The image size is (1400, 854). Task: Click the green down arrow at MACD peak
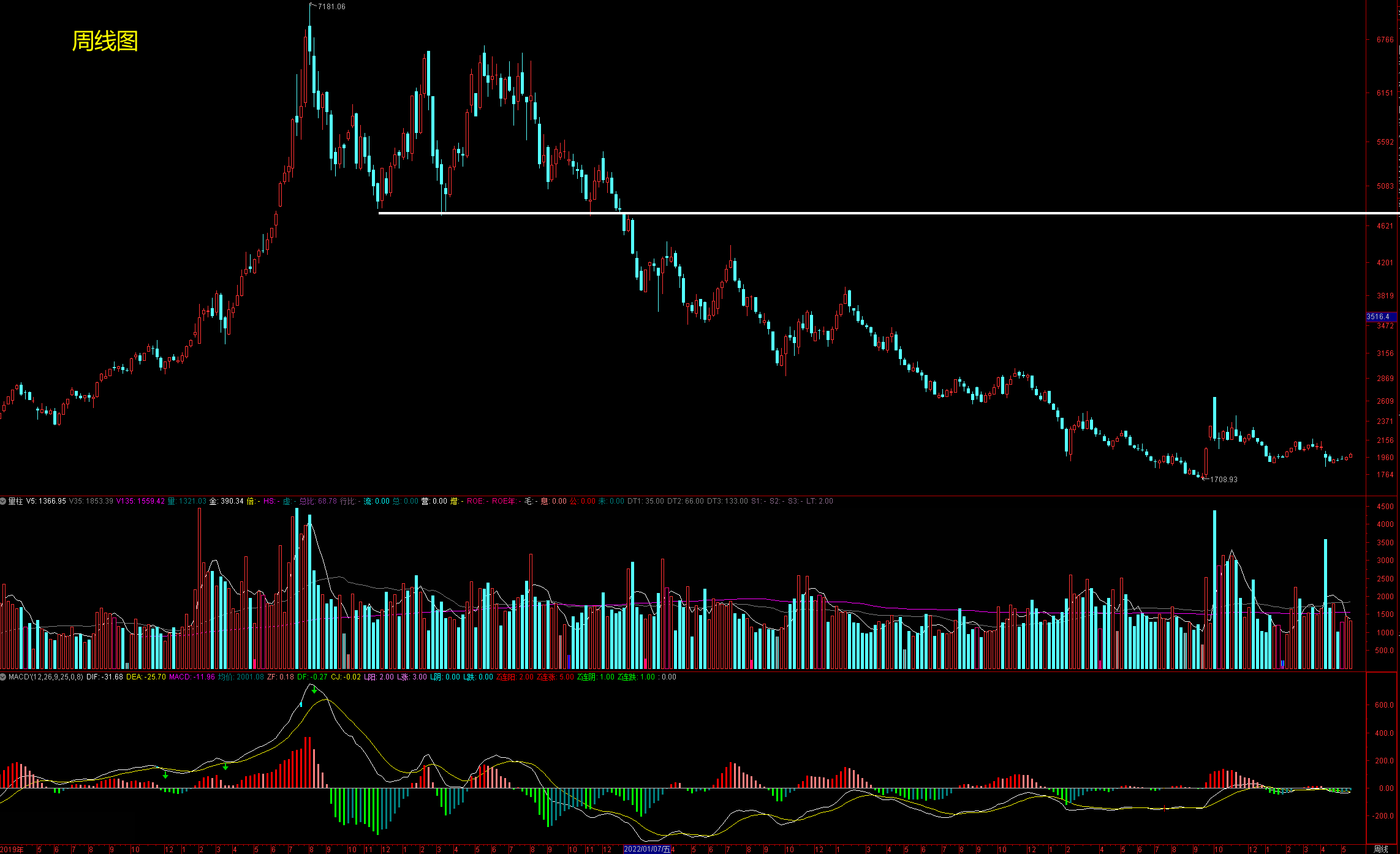click(314, 690)
